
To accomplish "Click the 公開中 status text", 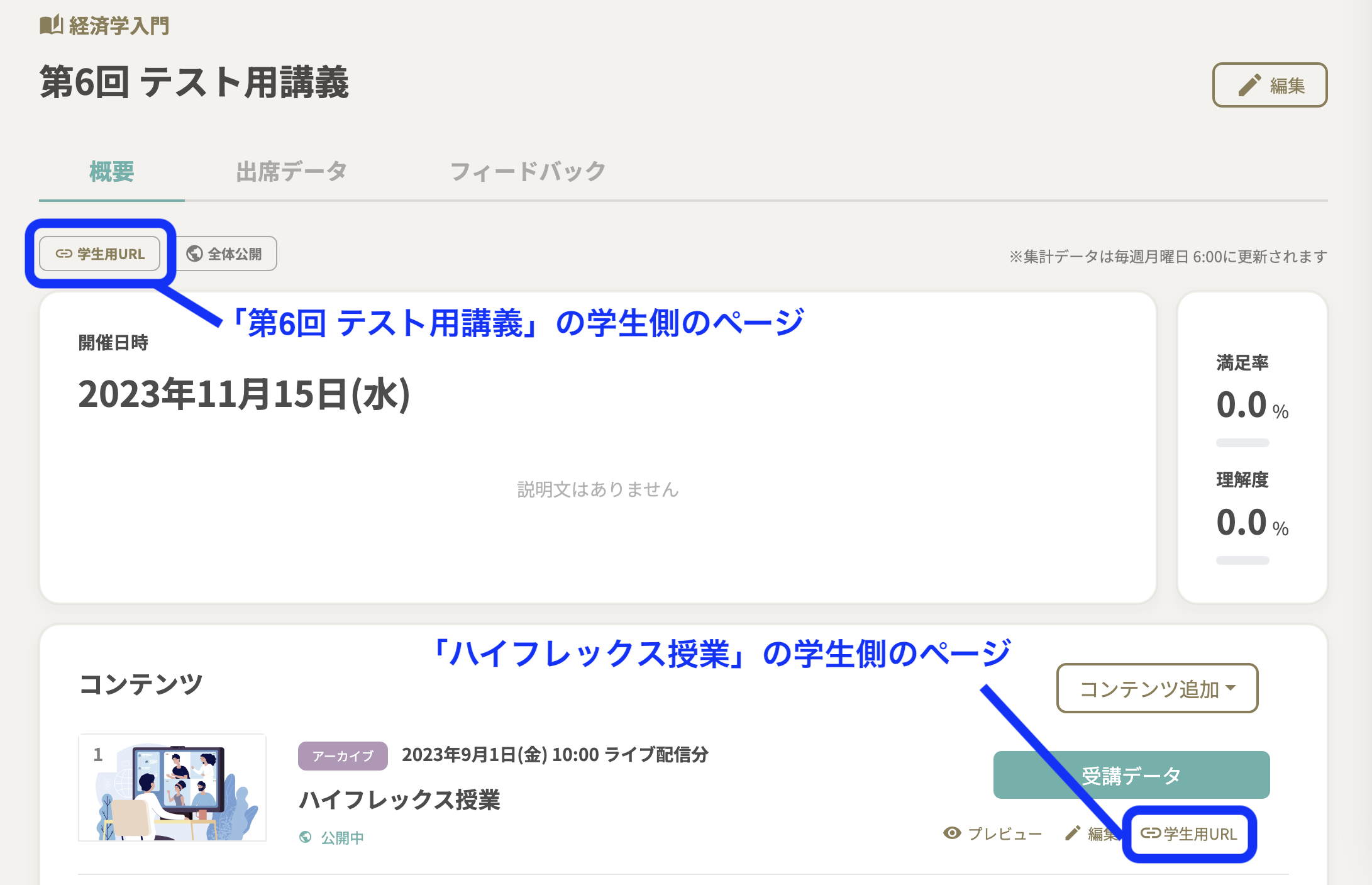I will pyautogui.click(x=342, y=838).
